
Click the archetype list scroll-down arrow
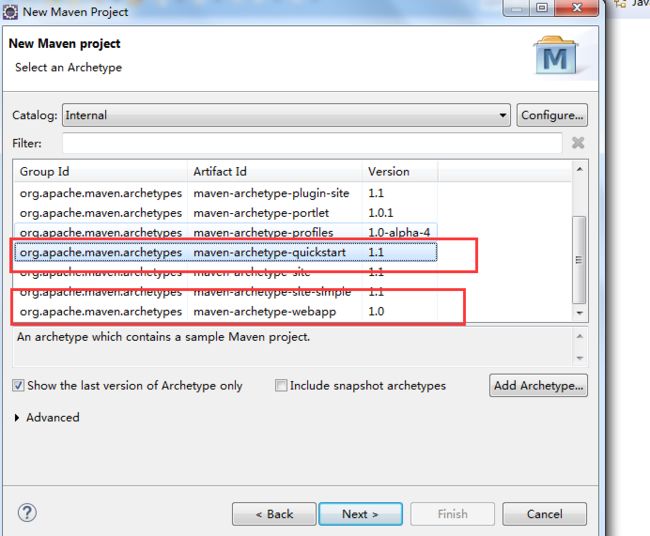click(580, 313)
